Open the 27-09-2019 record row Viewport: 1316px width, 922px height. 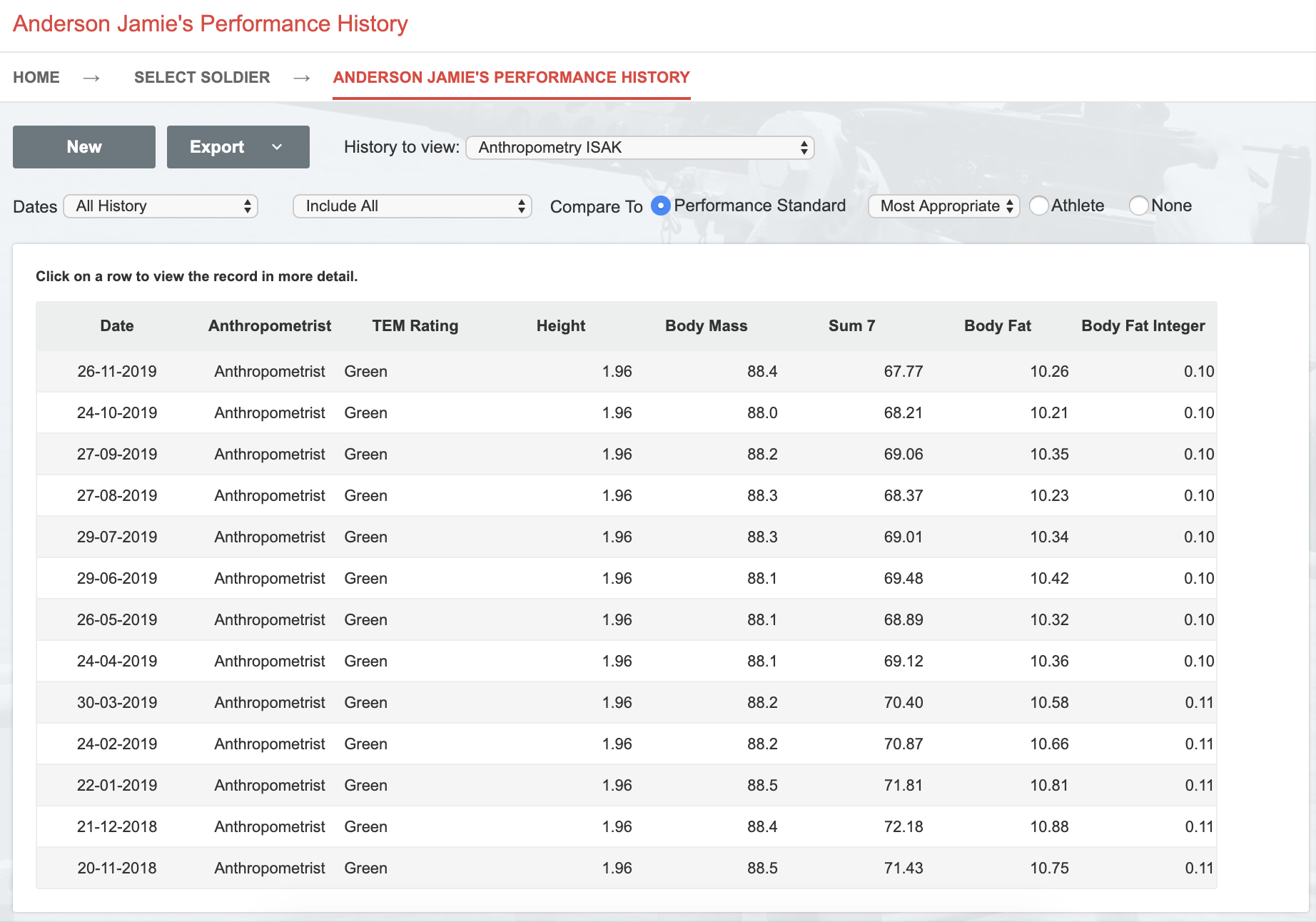(627, 455)
